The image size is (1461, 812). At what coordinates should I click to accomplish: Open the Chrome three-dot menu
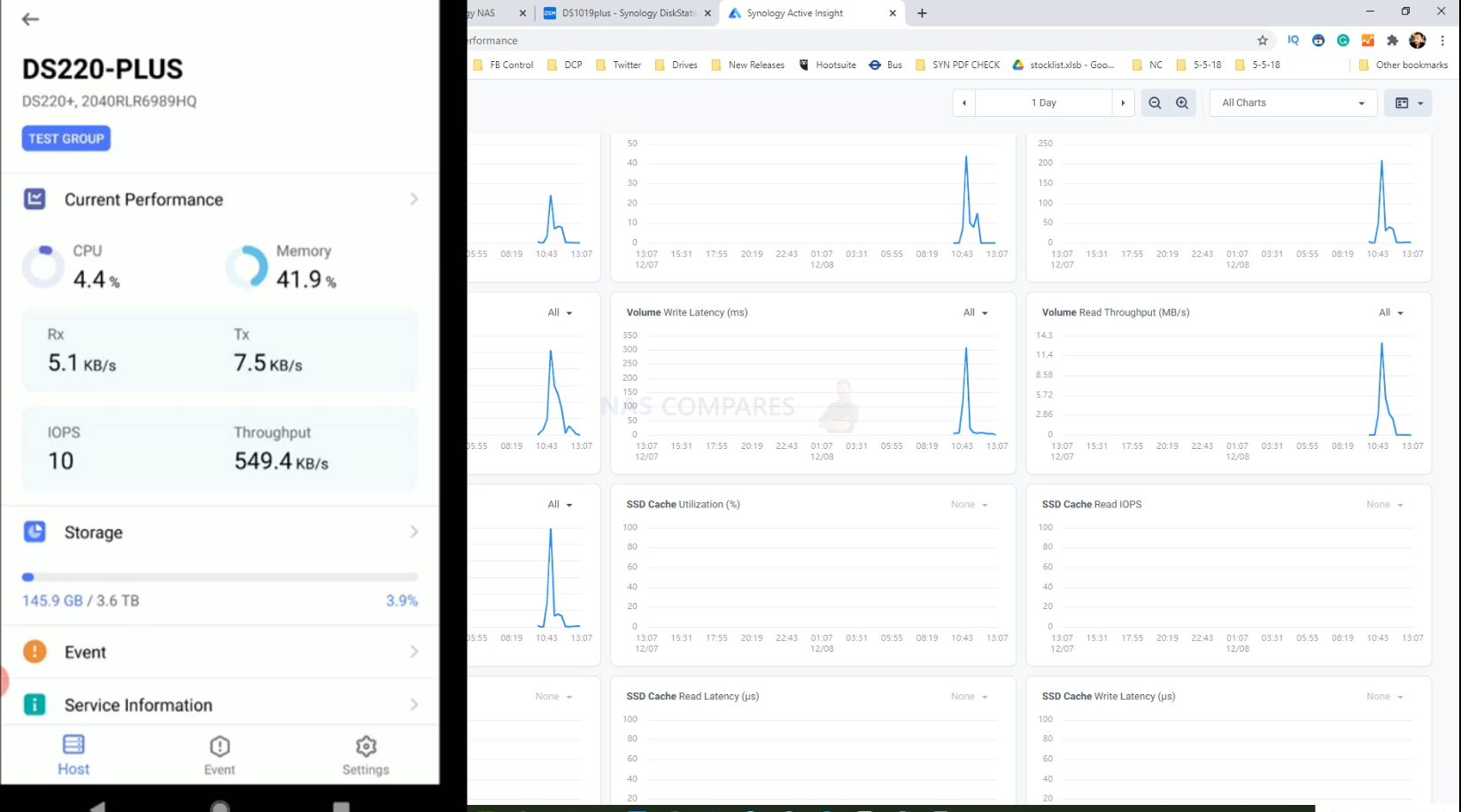[x=1442, y=41]
